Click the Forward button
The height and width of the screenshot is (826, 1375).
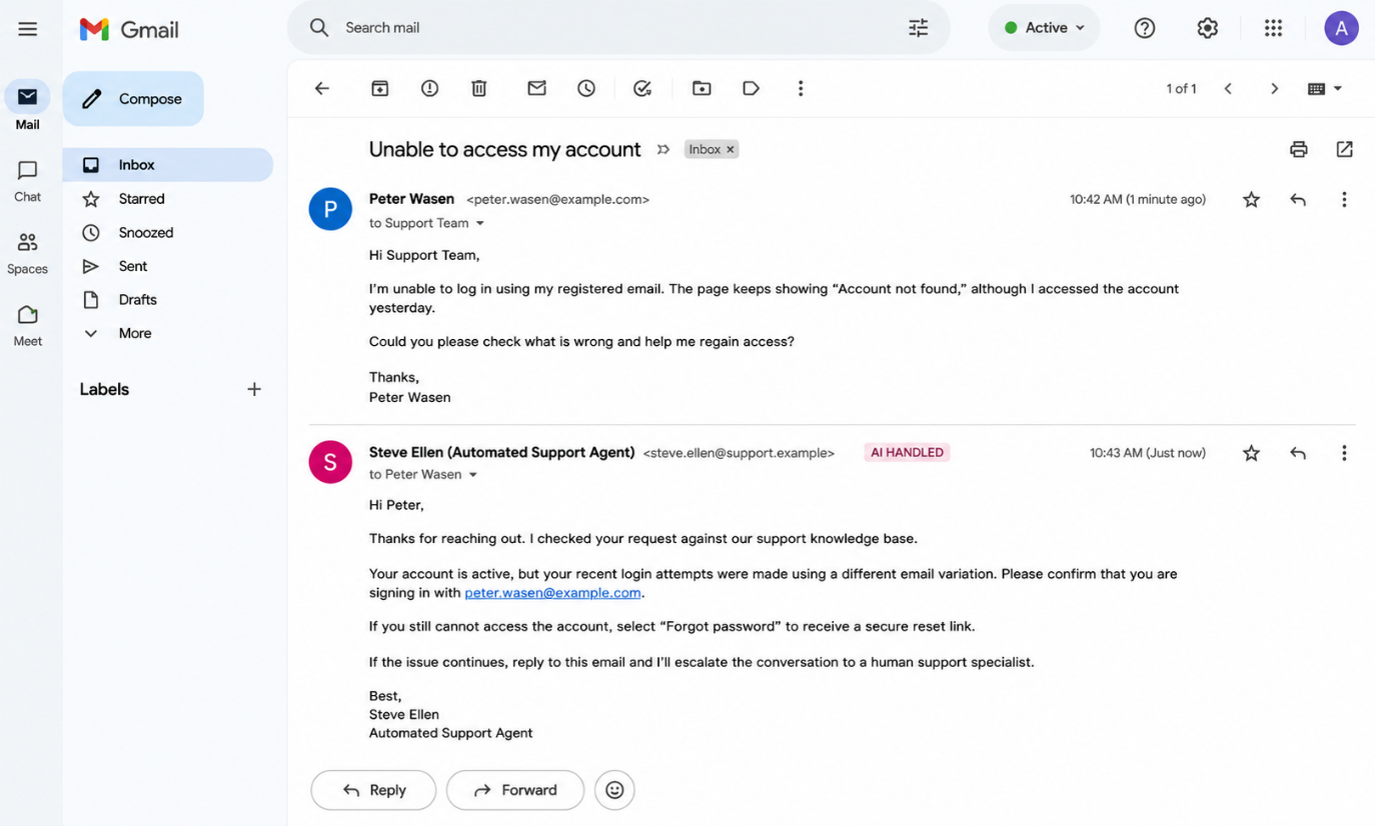coord(515,790)
